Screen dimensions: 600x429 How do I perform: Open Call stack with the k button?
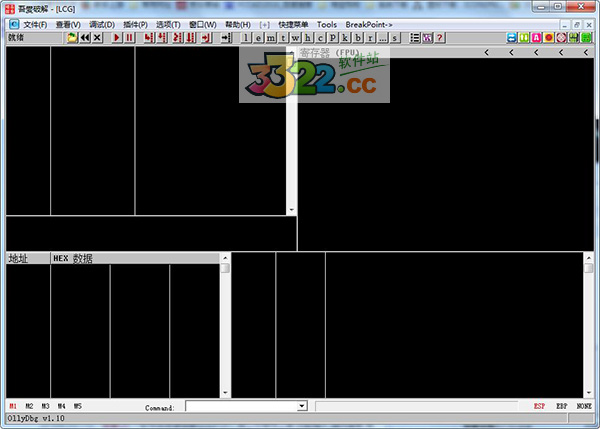point(345,38)
